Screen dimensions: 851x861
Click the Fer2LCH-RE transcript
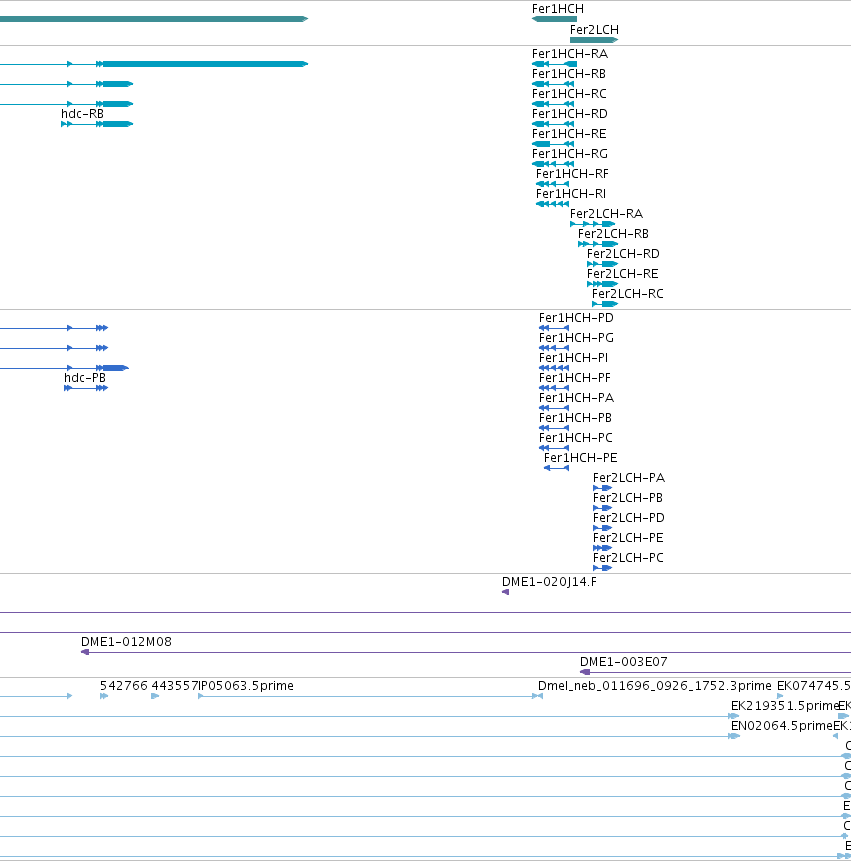pyautogui.click(x=602, y=284)
